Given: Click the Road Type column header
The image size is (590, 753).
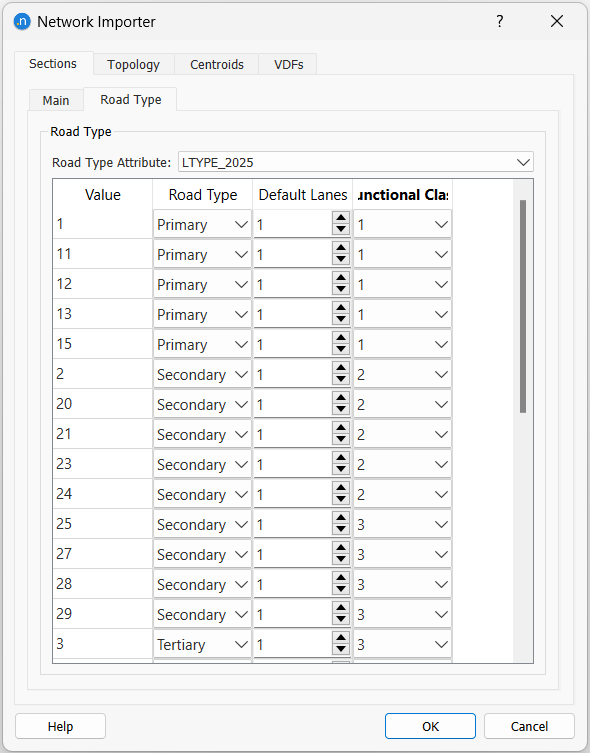Looking at the screenshot, I should [203, 194].
